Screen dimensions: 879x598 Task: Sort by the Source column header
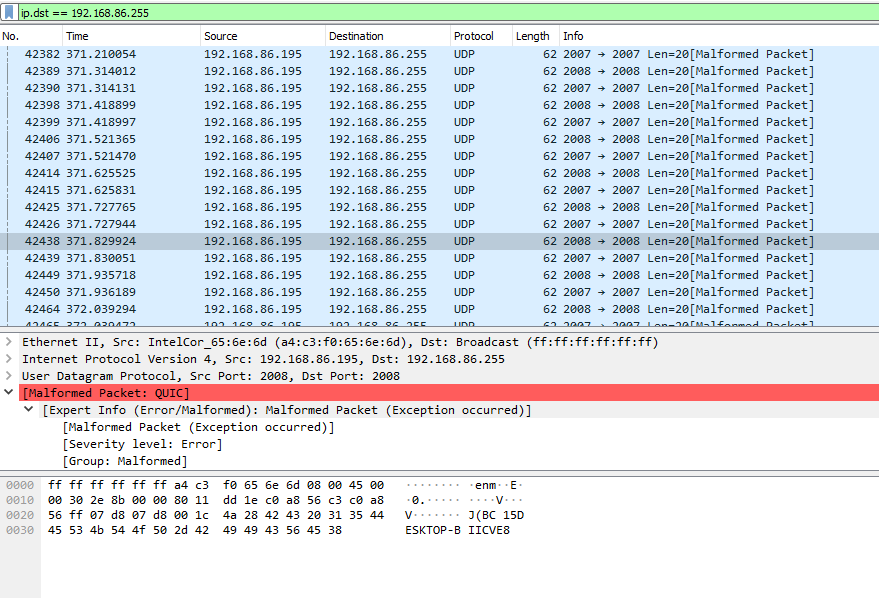point(262,36)
